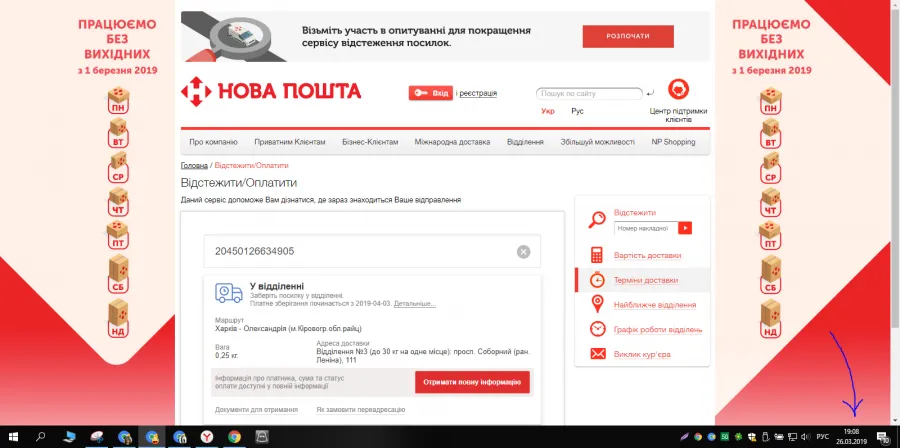Open the clock showing 19:08 26.03.2019

851,437
